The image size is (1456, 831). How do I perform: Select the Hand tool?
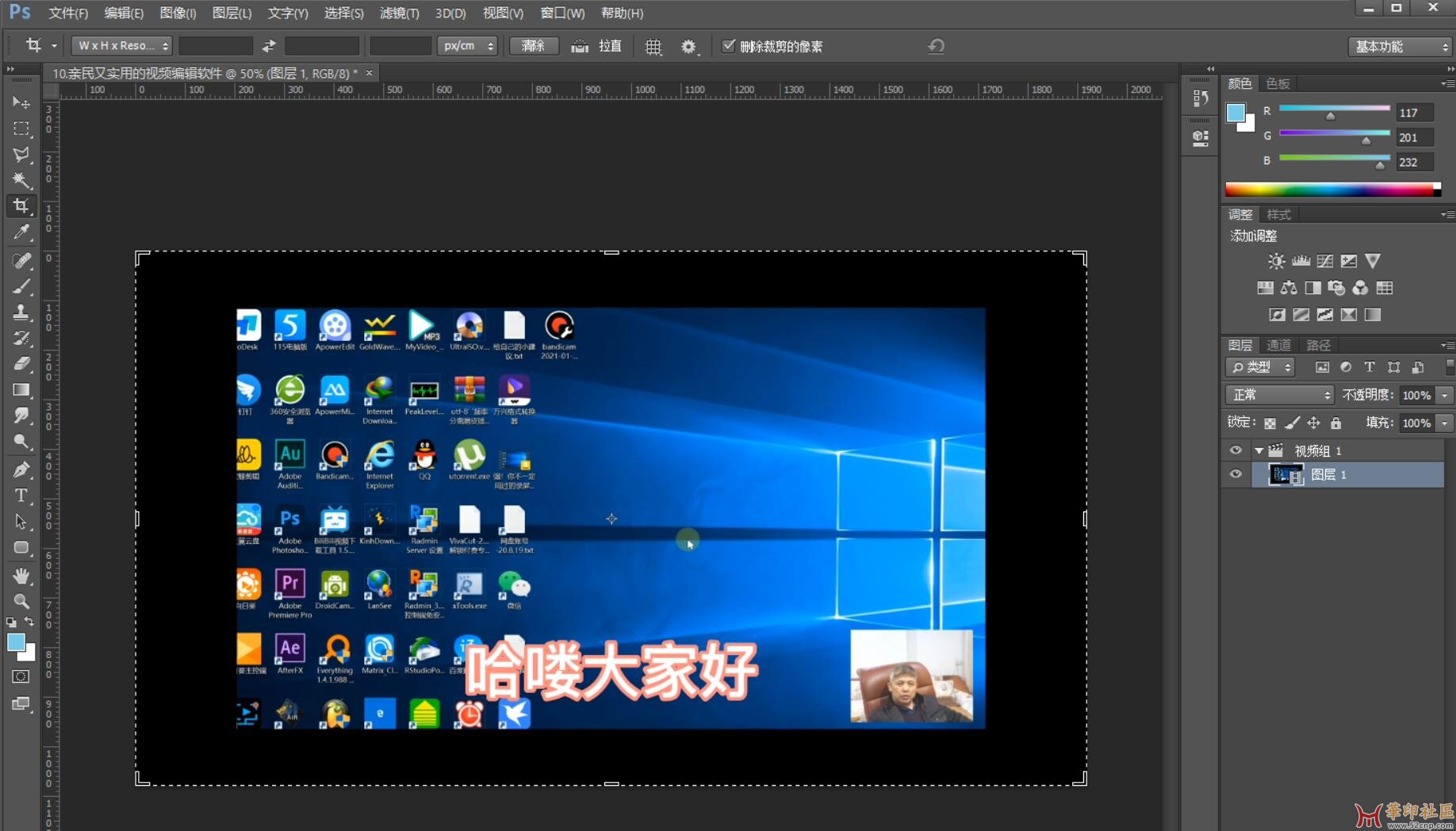coord(21,576)
